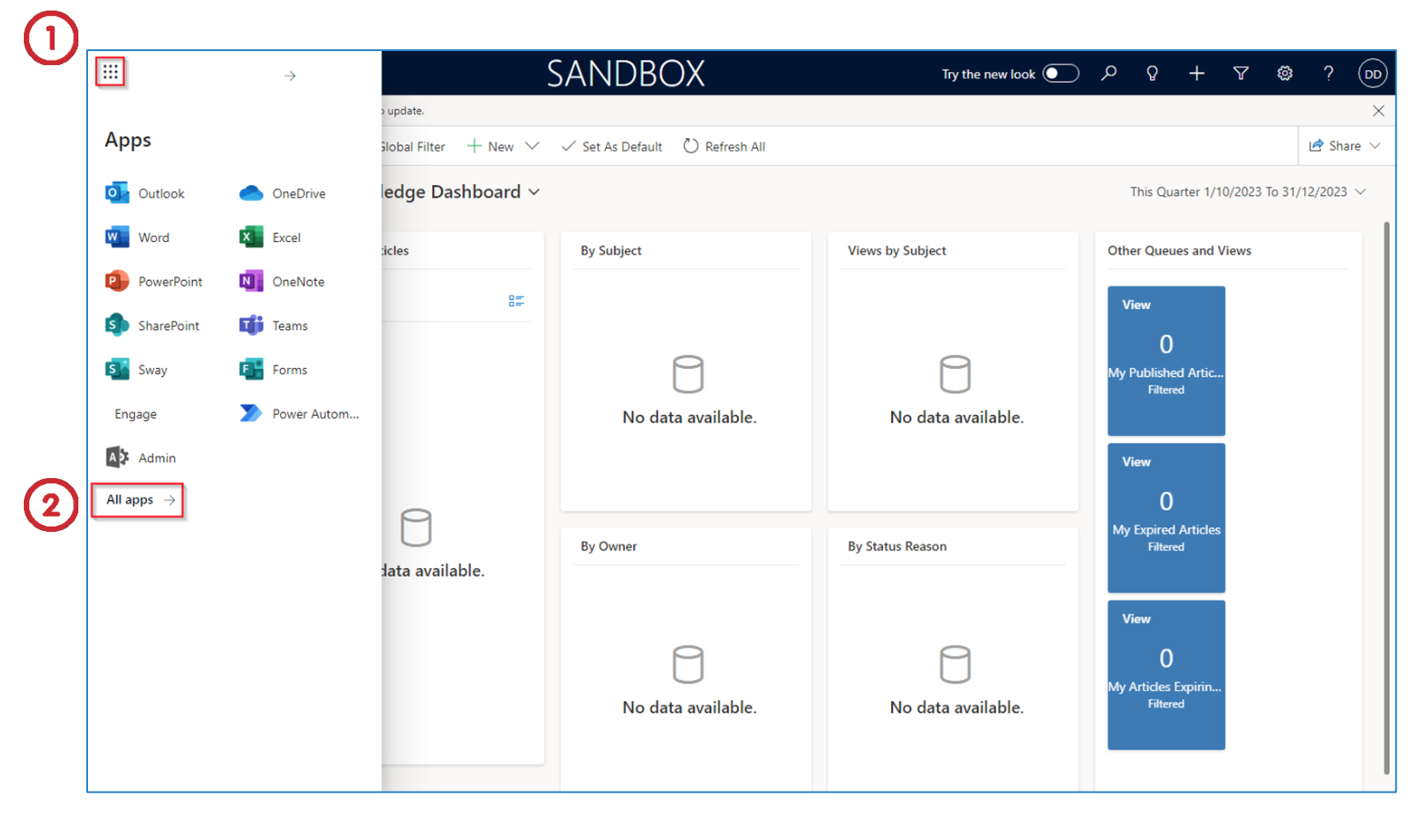The image size is (1423, 840).
Task: Click Refresh All in command bar
Action: coord(725,146)
